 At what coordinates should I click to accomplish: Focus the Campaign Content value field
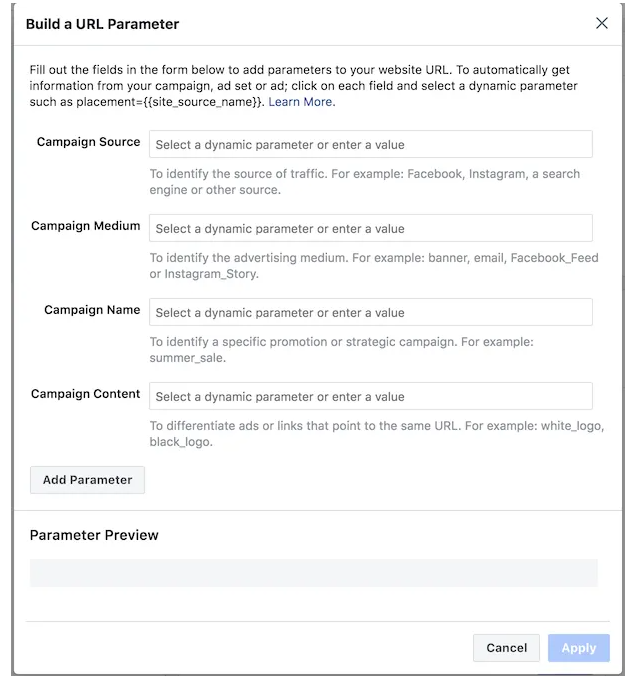click(371, 397)
